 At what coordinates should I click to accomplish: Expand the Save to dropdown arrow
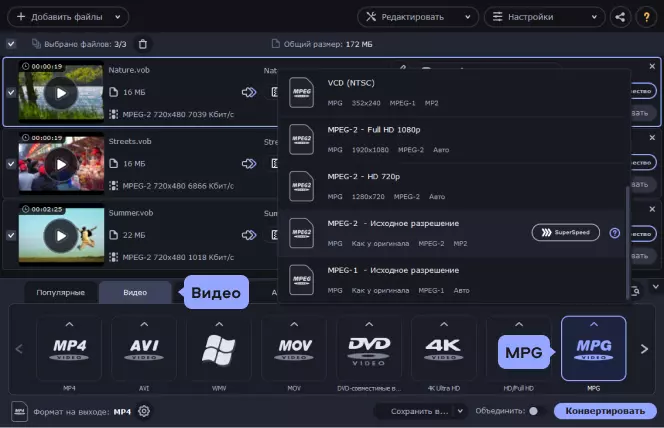[460, 411]
